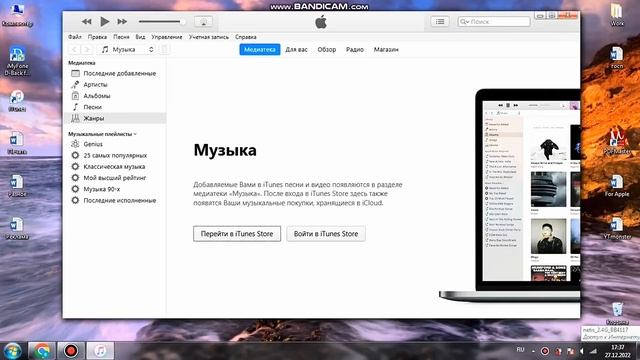Viewport: 640px width, 360px height.
Task: Open the Вид menu
Action: (x=140, y=37)
